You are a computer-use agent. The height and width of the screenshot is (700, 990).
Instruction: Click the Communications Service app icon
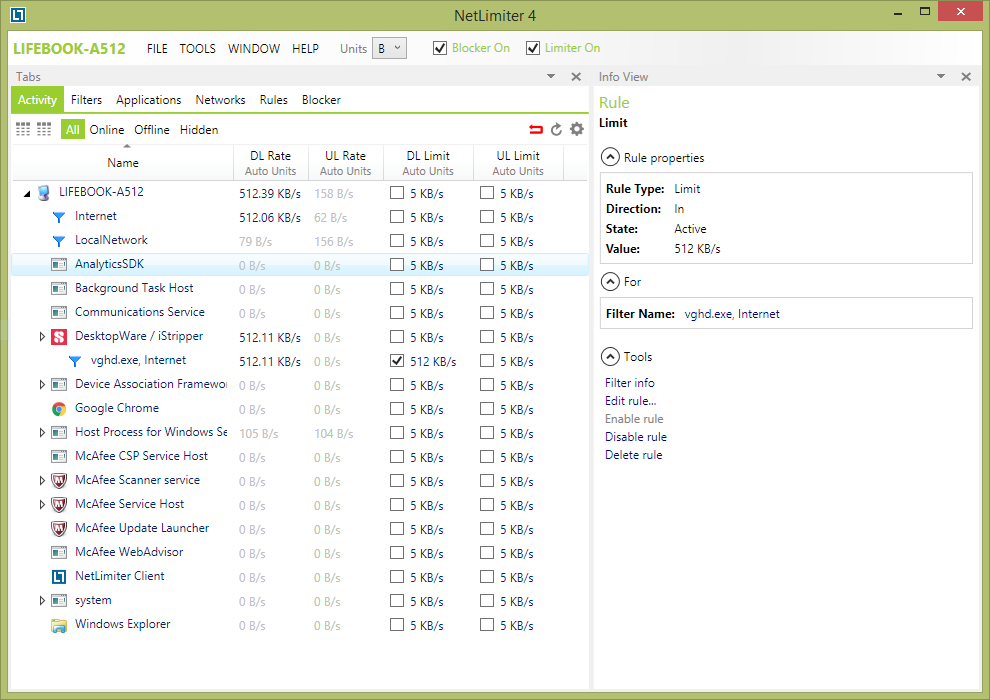[59, 312]
